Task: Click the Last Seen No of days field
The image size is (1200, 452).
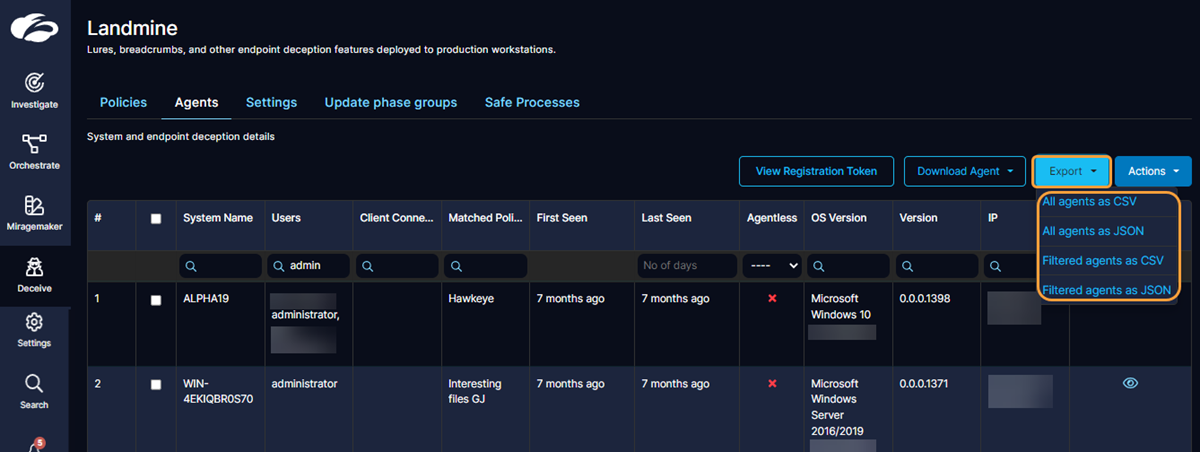Action: click(683, 266)
